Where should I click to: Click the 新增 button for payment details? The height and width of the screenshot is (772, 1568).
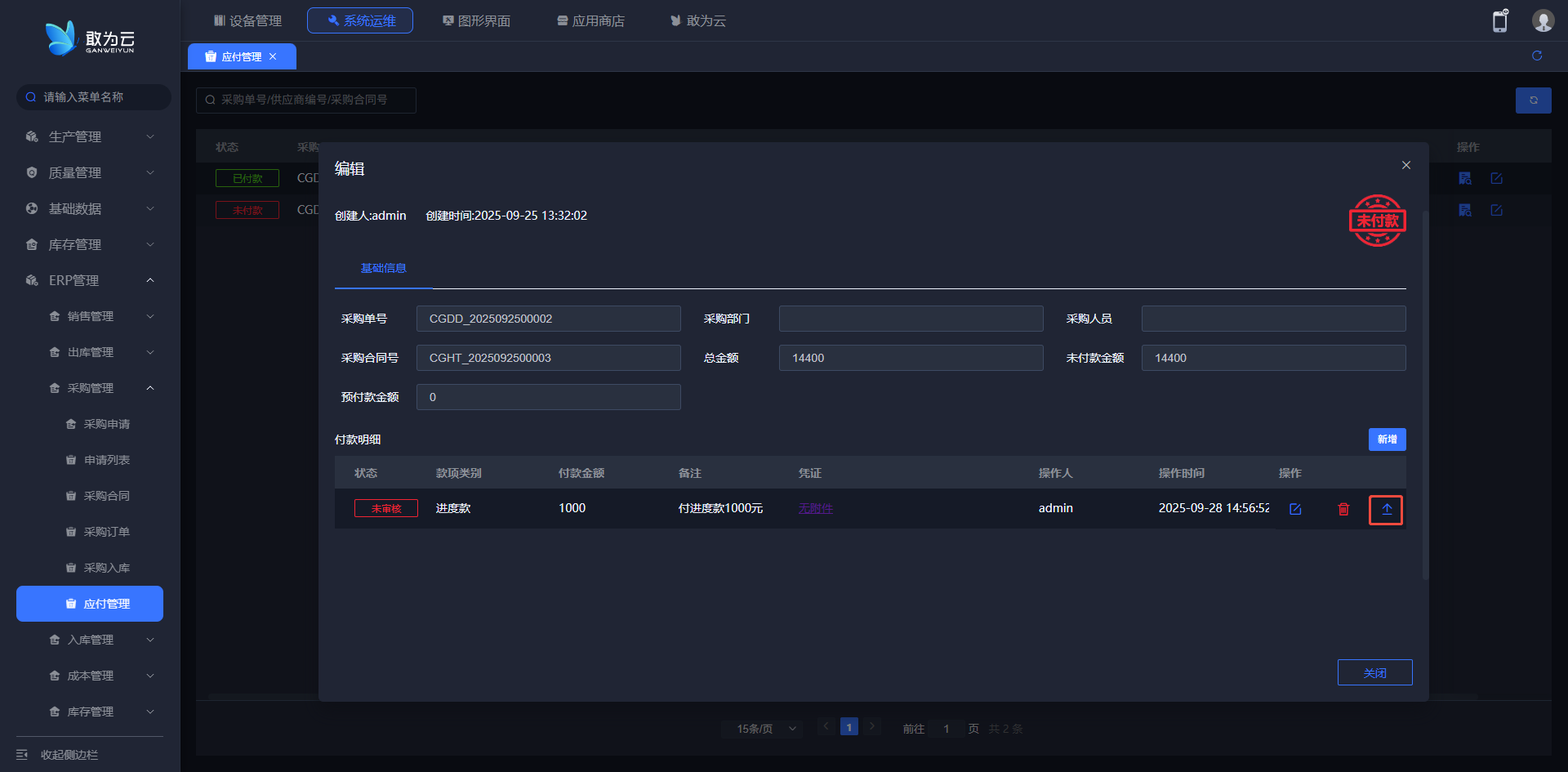(1387, 440)
